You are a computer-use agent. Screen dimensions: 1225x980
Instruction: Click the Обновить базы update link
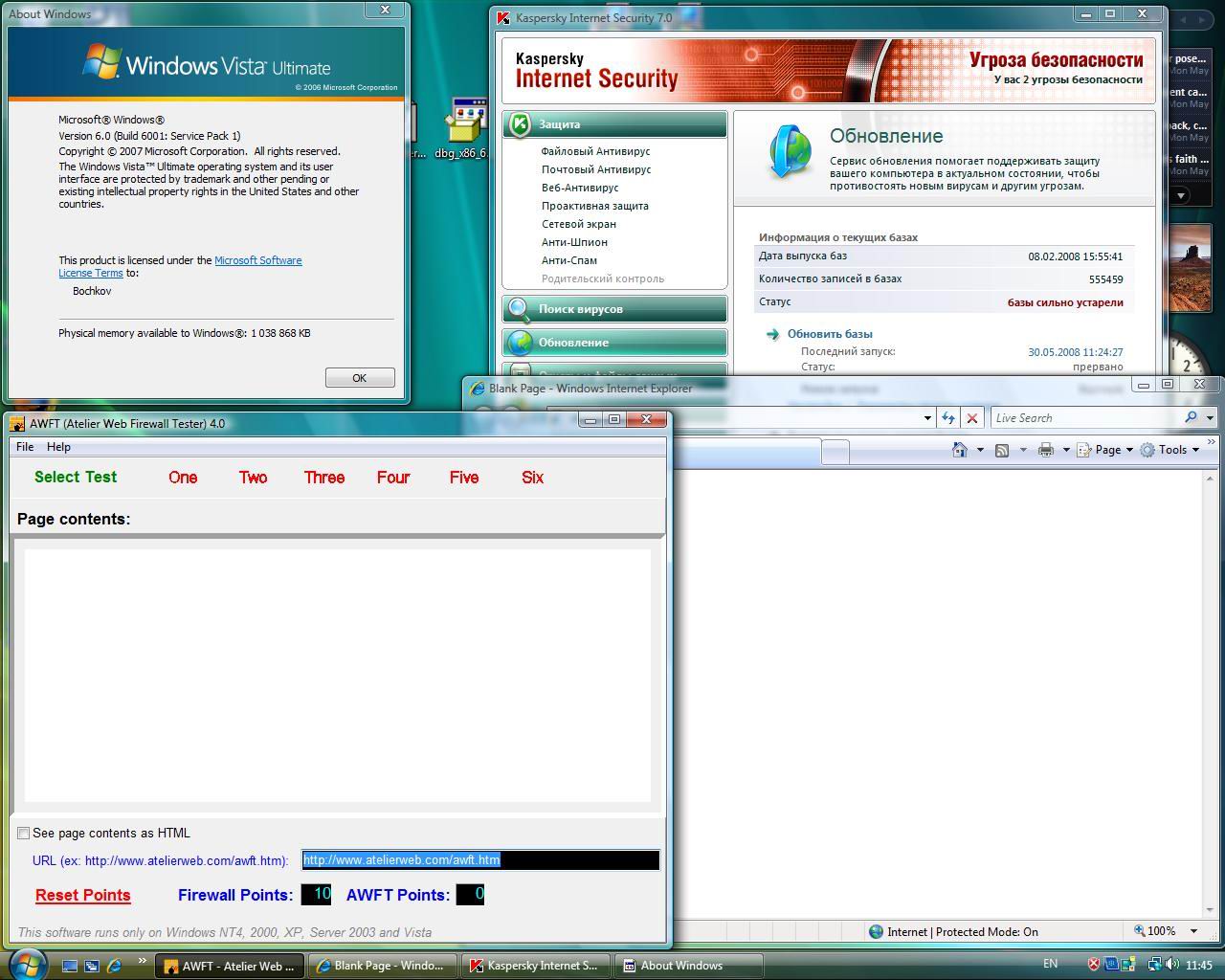830,334
